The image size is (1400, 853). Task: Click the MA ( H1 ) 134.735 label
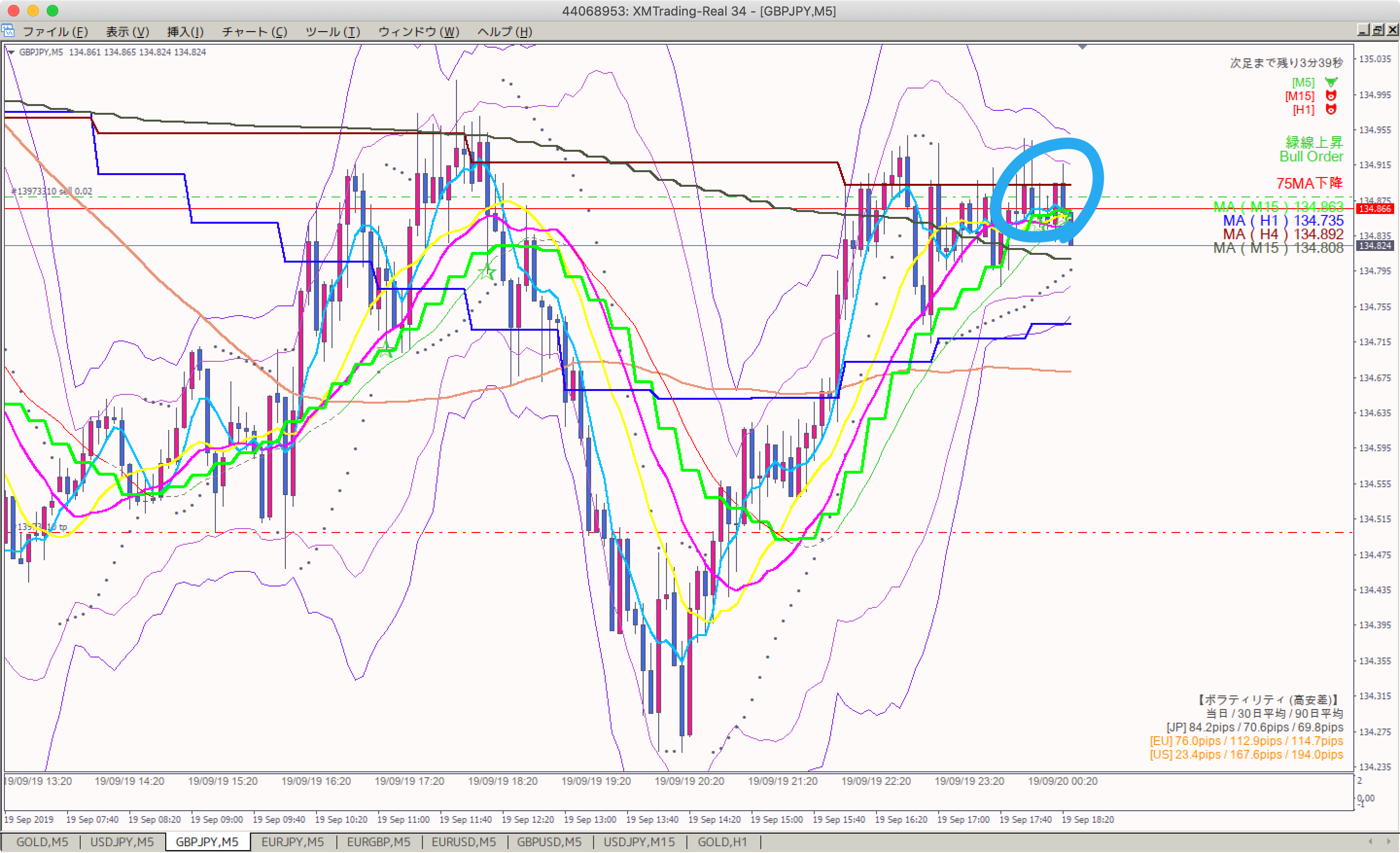(1283, 220)
